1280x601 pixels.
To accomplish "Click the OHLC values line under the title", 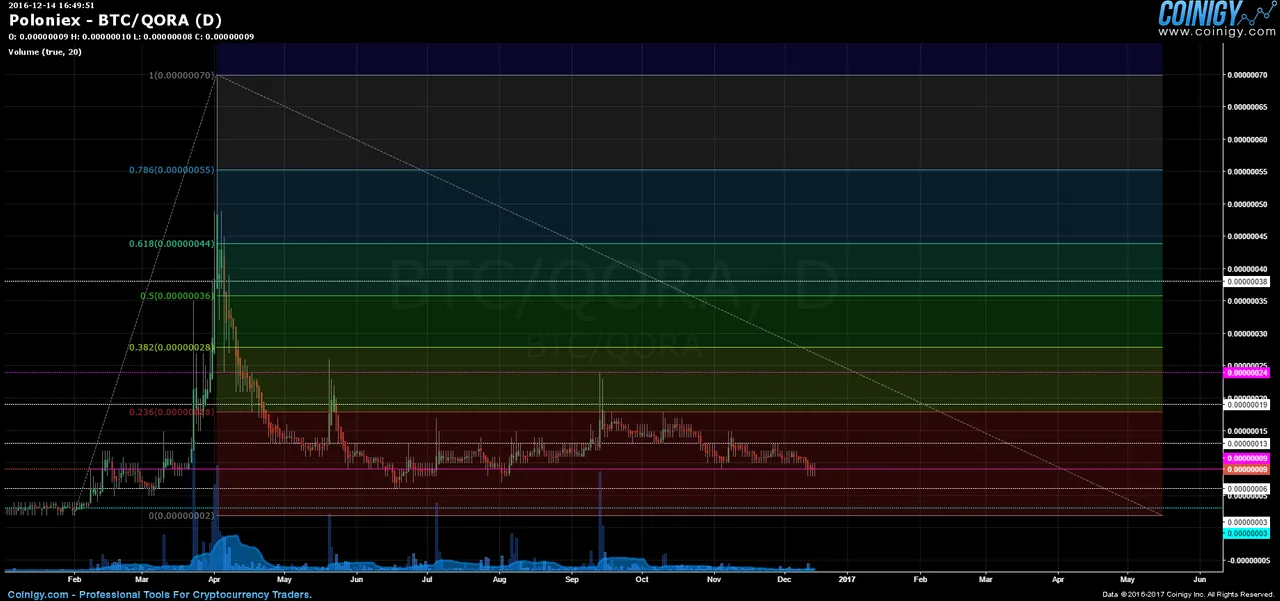I will coord(131,37).
